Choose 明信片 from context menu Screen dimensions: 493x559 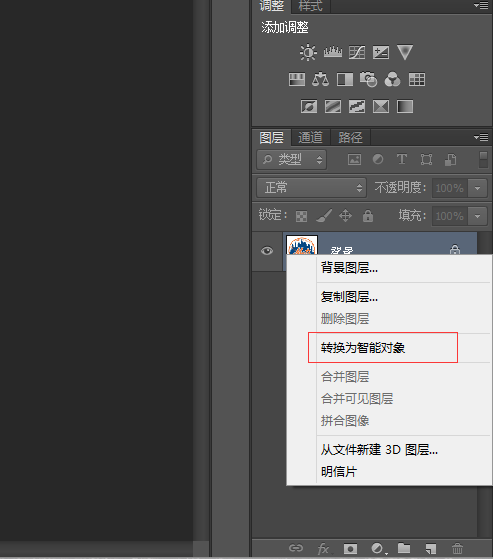[339, 472]
